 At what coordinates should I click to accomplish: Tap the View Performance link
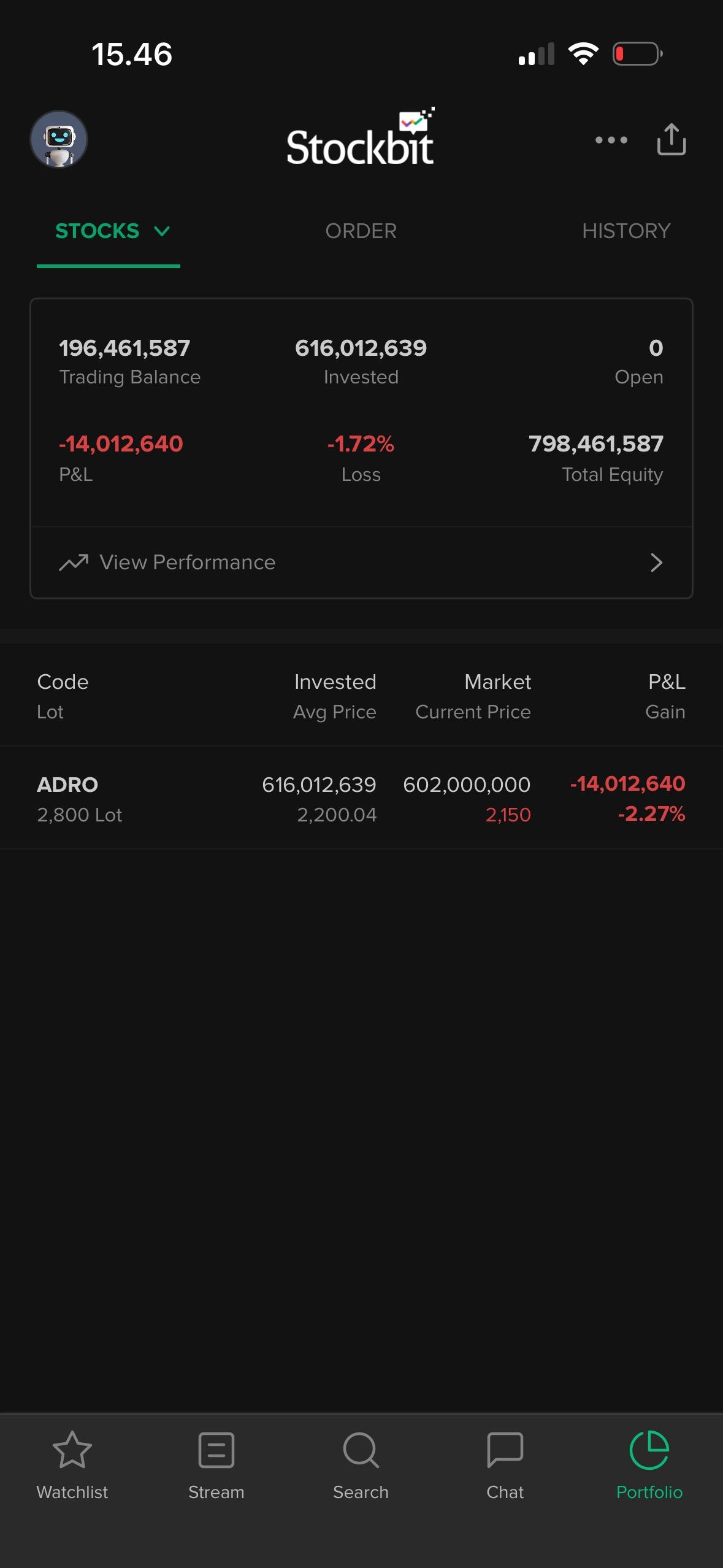[x=188, y=563]
